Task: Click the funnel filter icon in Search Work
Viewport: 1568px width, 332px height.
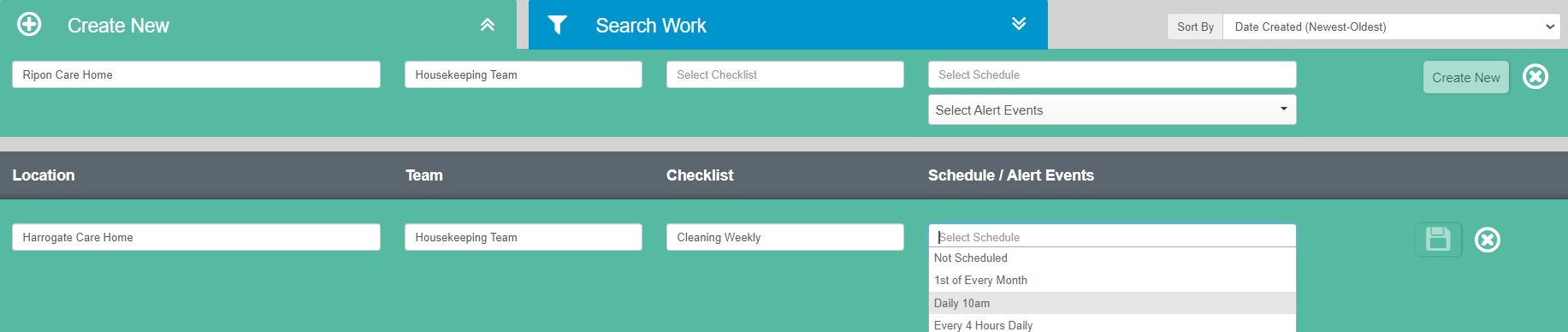Action: 558,25
